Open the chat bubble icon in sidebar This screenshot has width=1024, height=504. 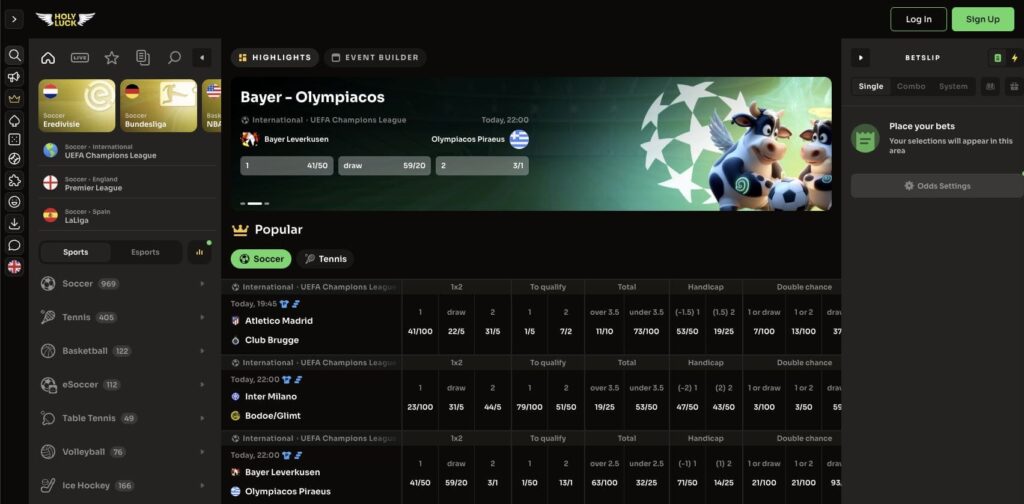coord(14,245)
